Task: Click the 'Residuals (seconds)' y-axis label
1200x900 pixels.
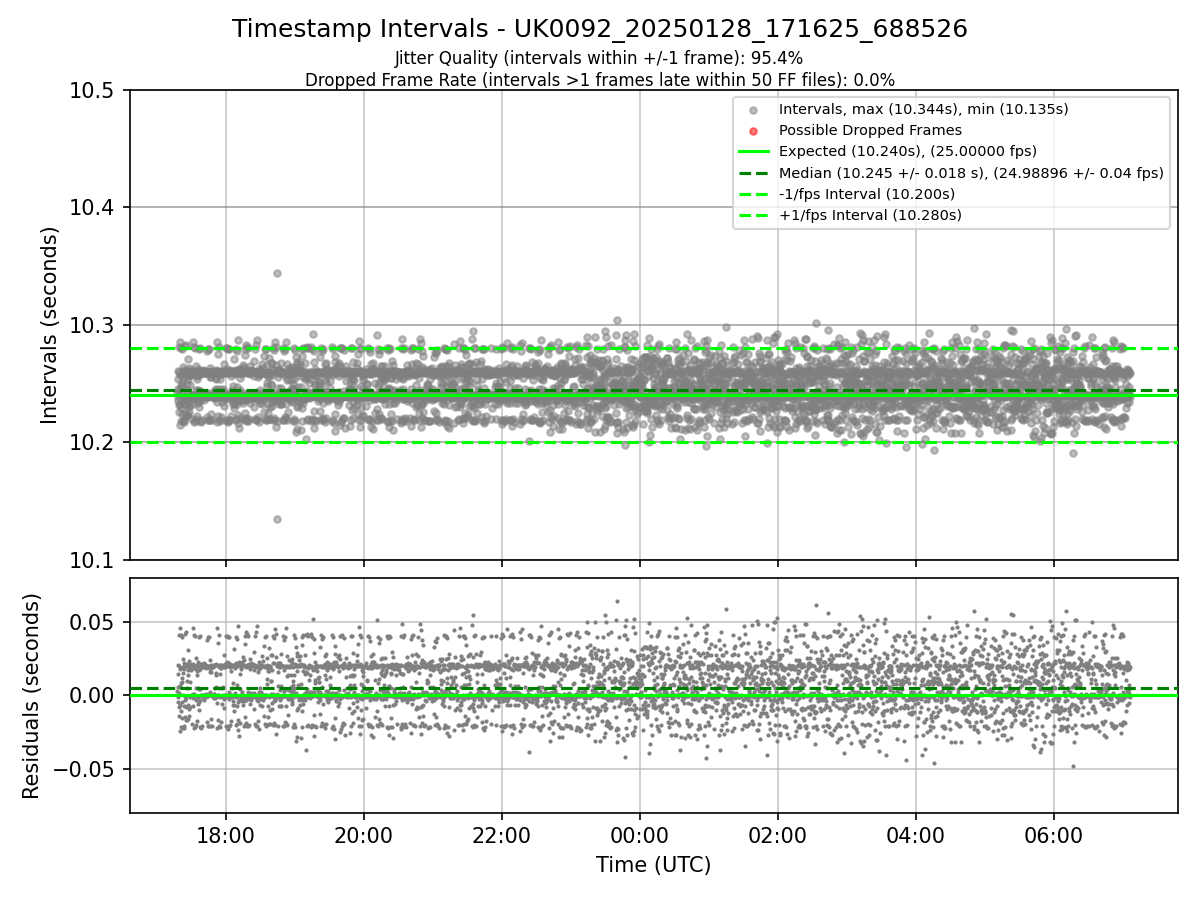Action: pos(31,696)
